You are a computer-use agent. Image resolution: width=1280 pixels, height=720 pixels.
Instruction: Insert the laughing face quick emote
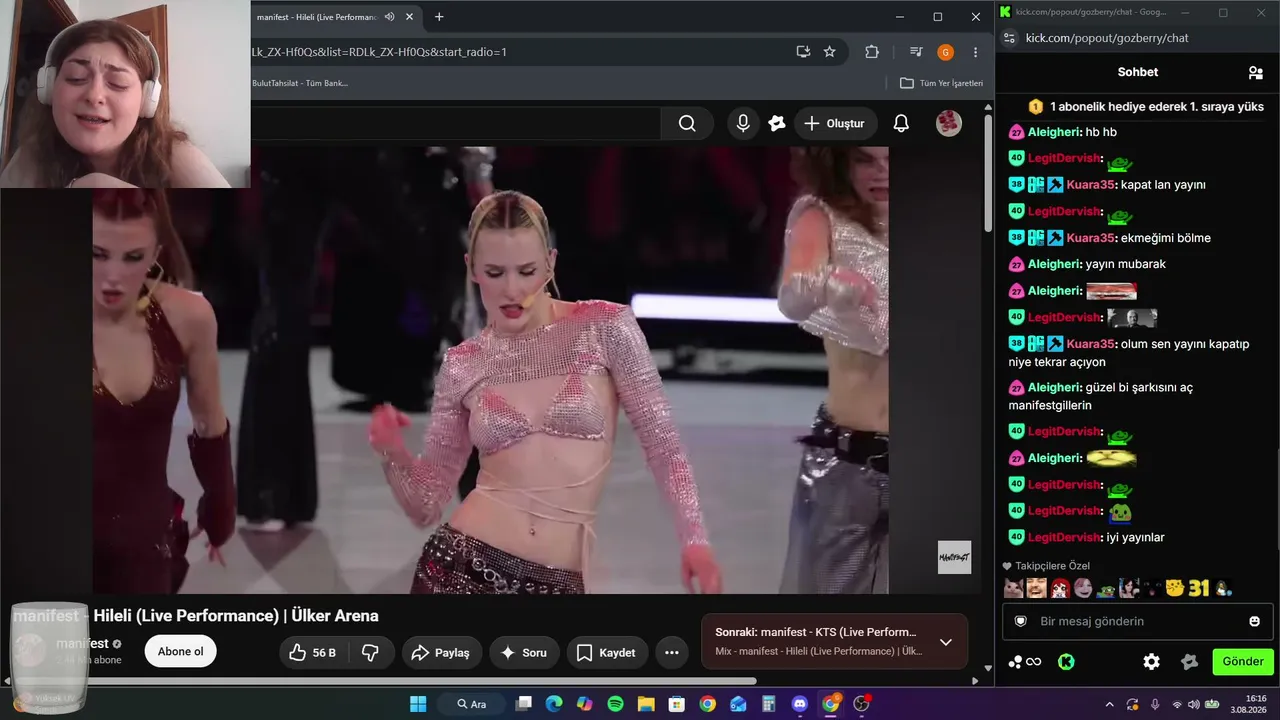(x=1037, y=588)
